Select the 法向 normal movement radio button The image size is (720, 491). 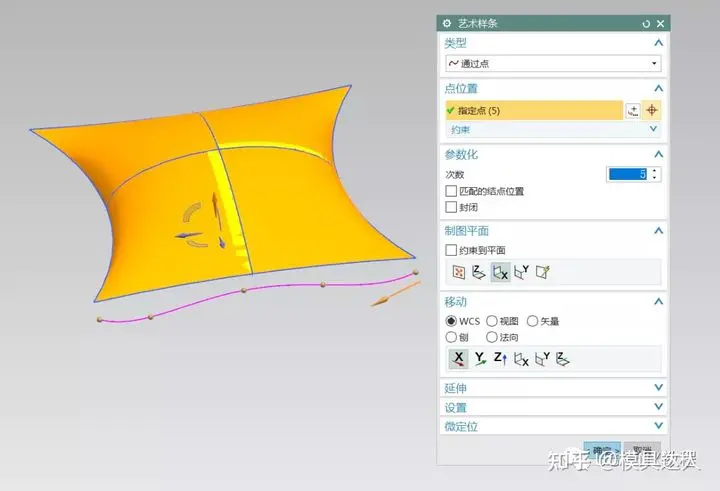pyautogui.click(x=492, y=337)
